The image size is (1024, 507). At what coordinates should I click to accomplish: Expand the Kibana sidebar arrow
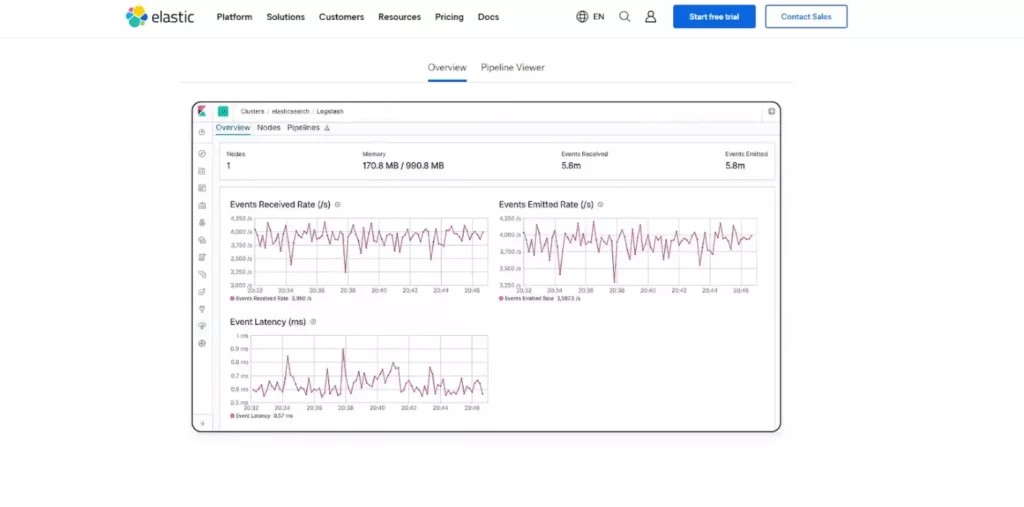pyautogui.click(x=202, y=423)
